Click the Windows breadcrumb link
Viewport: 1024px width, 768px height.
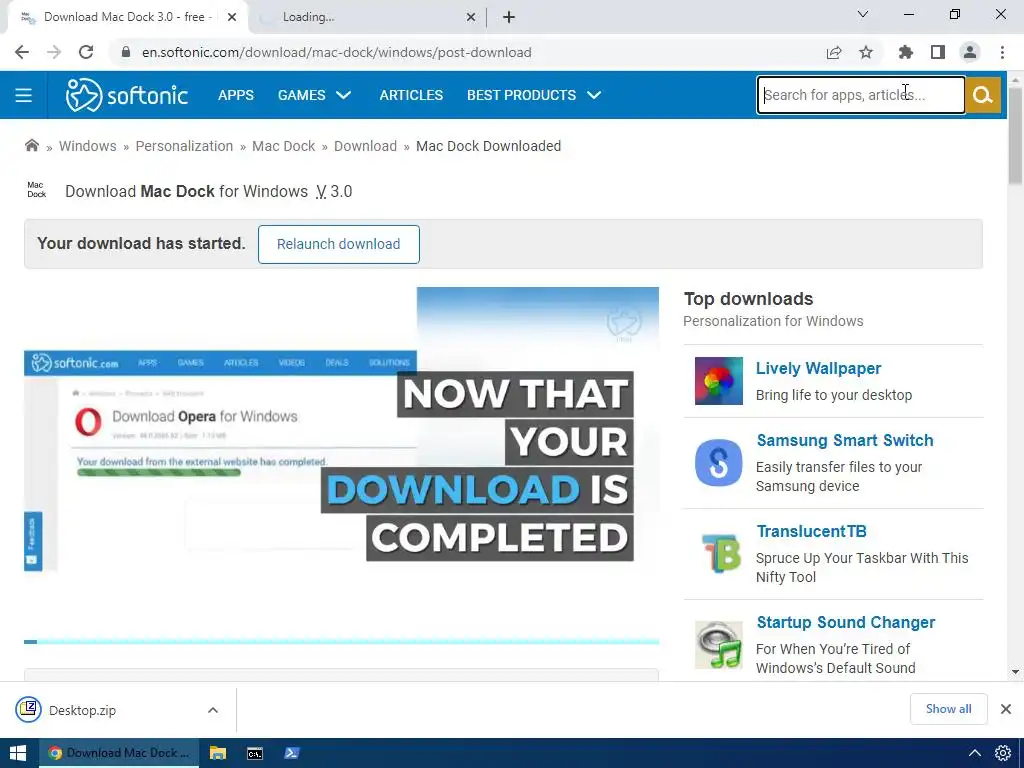click(88, 146)
